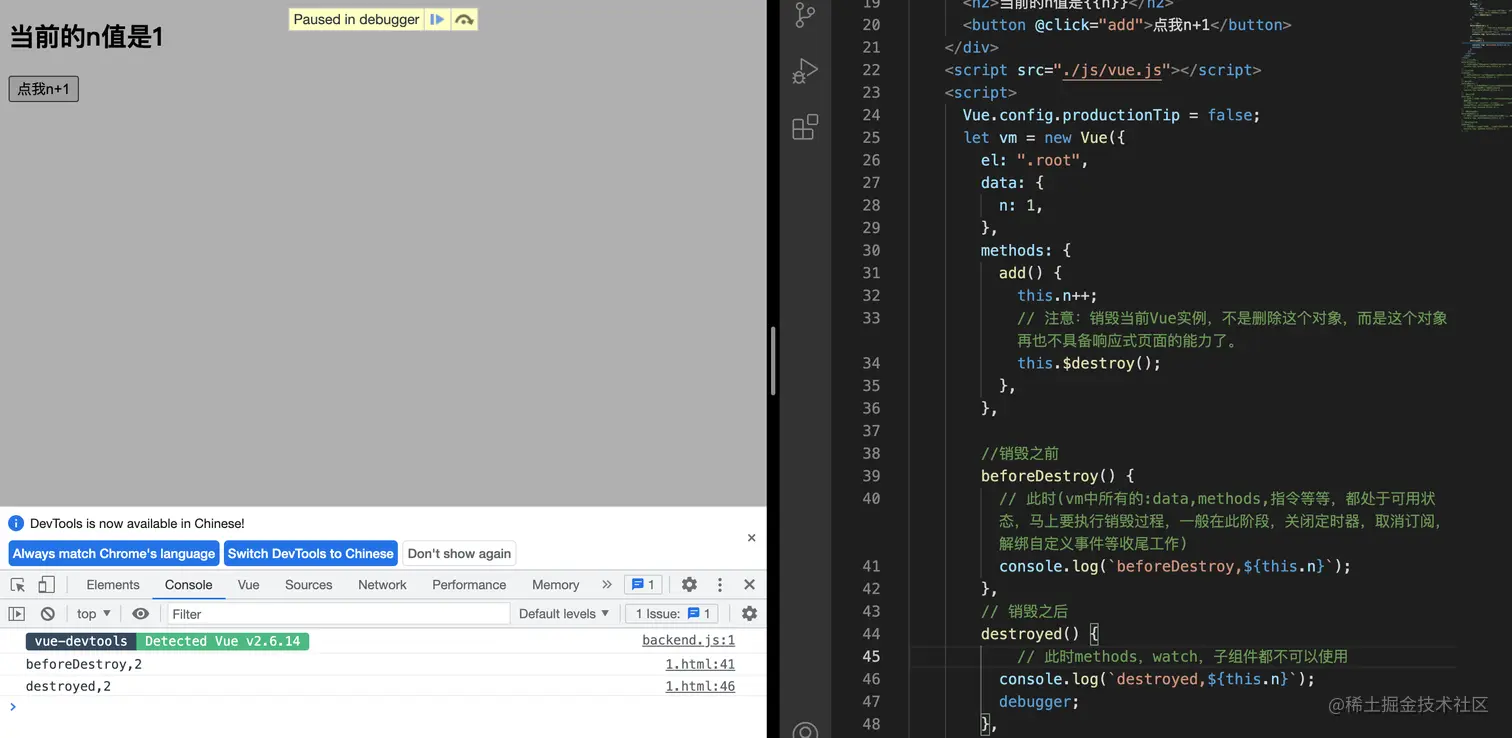Place cursor on the debugger; statement

[1039, 702]
